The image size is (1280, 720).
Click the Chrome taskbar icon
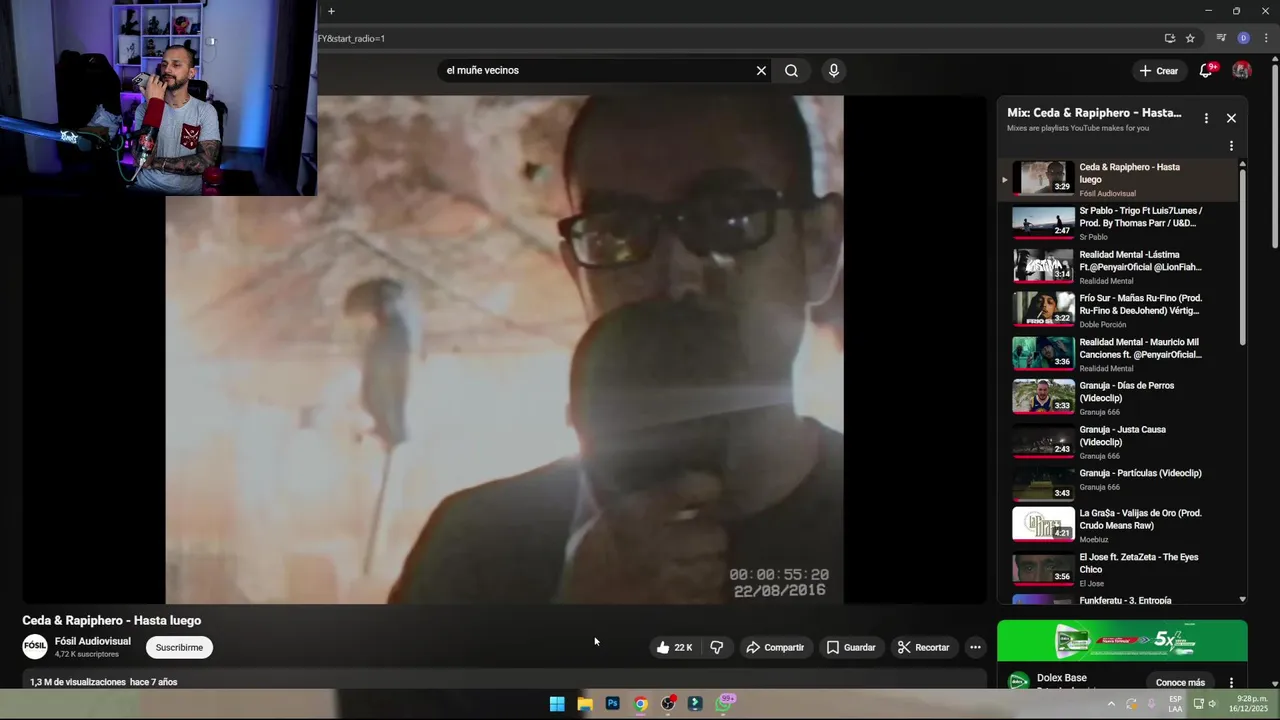(x=641, y=704)
